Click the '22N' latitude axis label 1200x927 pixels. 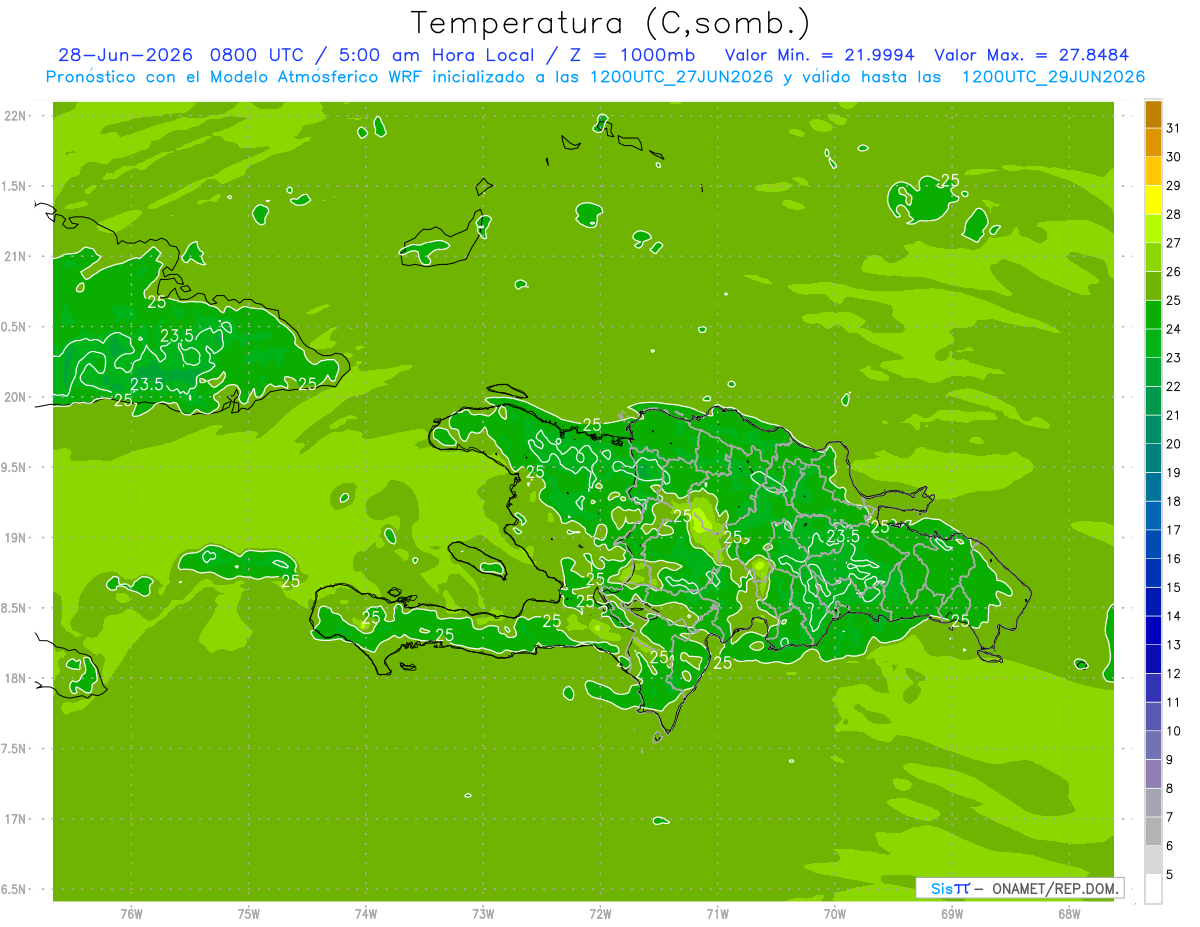[15, 116]
